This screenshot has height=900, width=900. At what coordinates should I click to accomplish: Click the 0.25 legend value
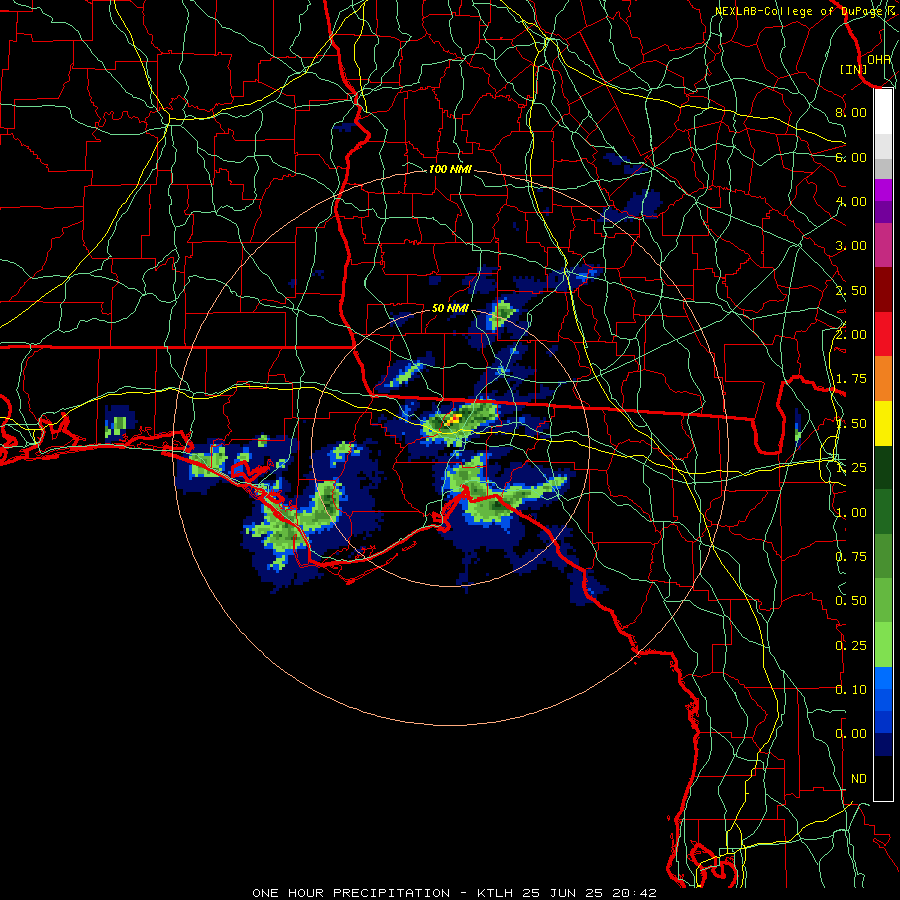851,646
